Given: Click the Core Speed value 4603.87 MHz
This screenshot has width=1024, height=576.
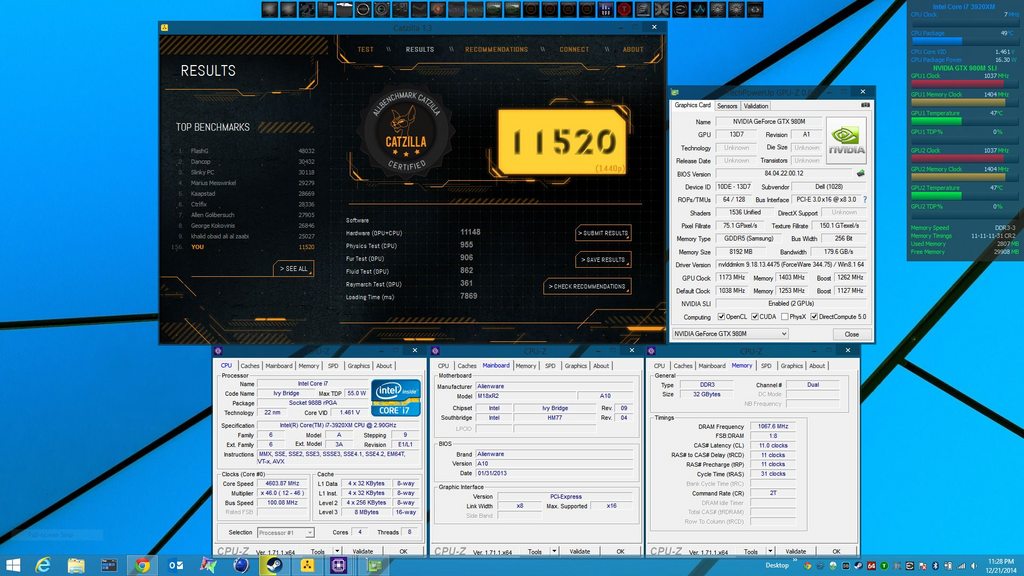Looking at the screenshot, I should (x=280, y=484).
